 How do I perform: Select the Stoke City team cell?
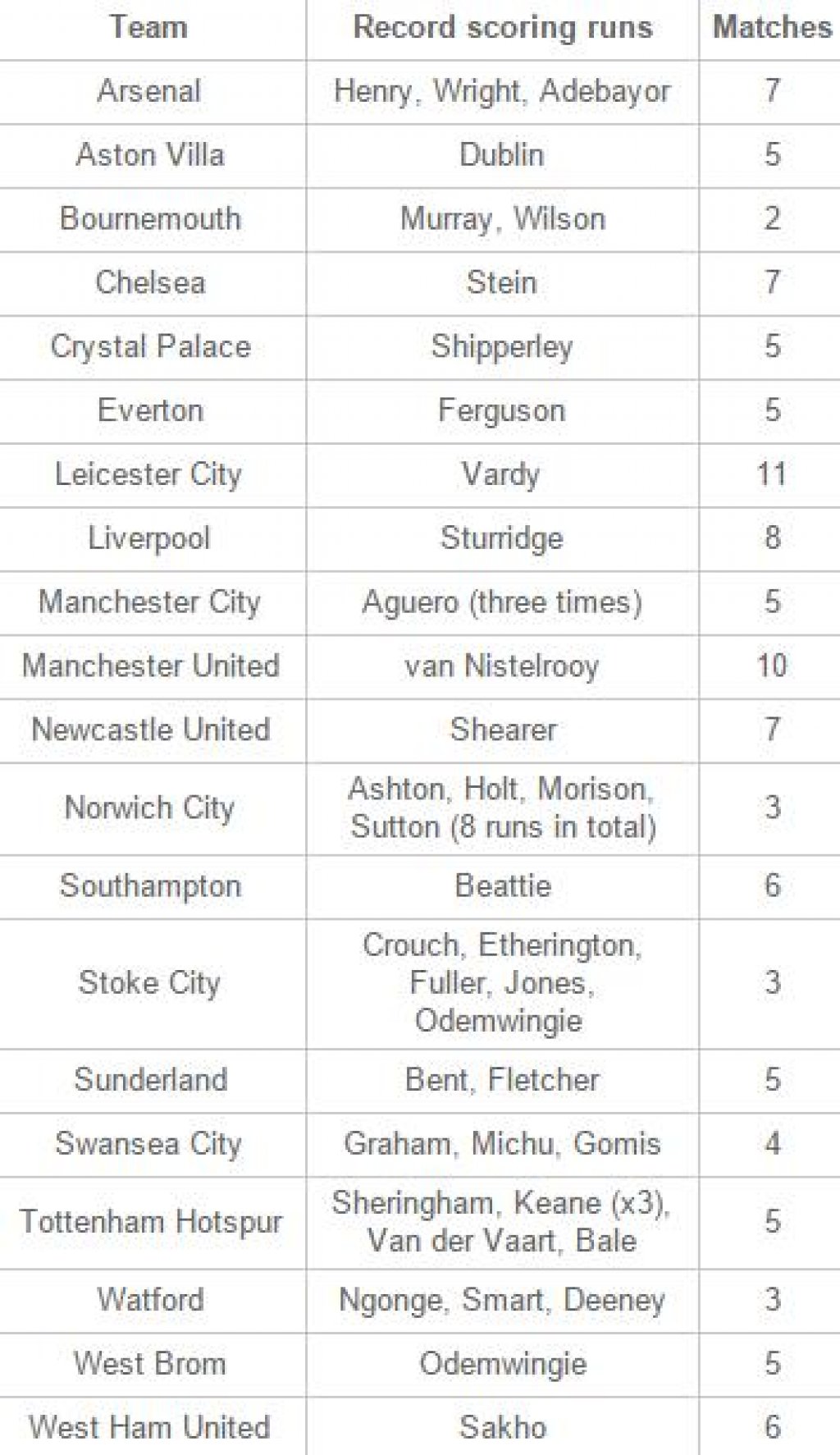coord(149,983)
